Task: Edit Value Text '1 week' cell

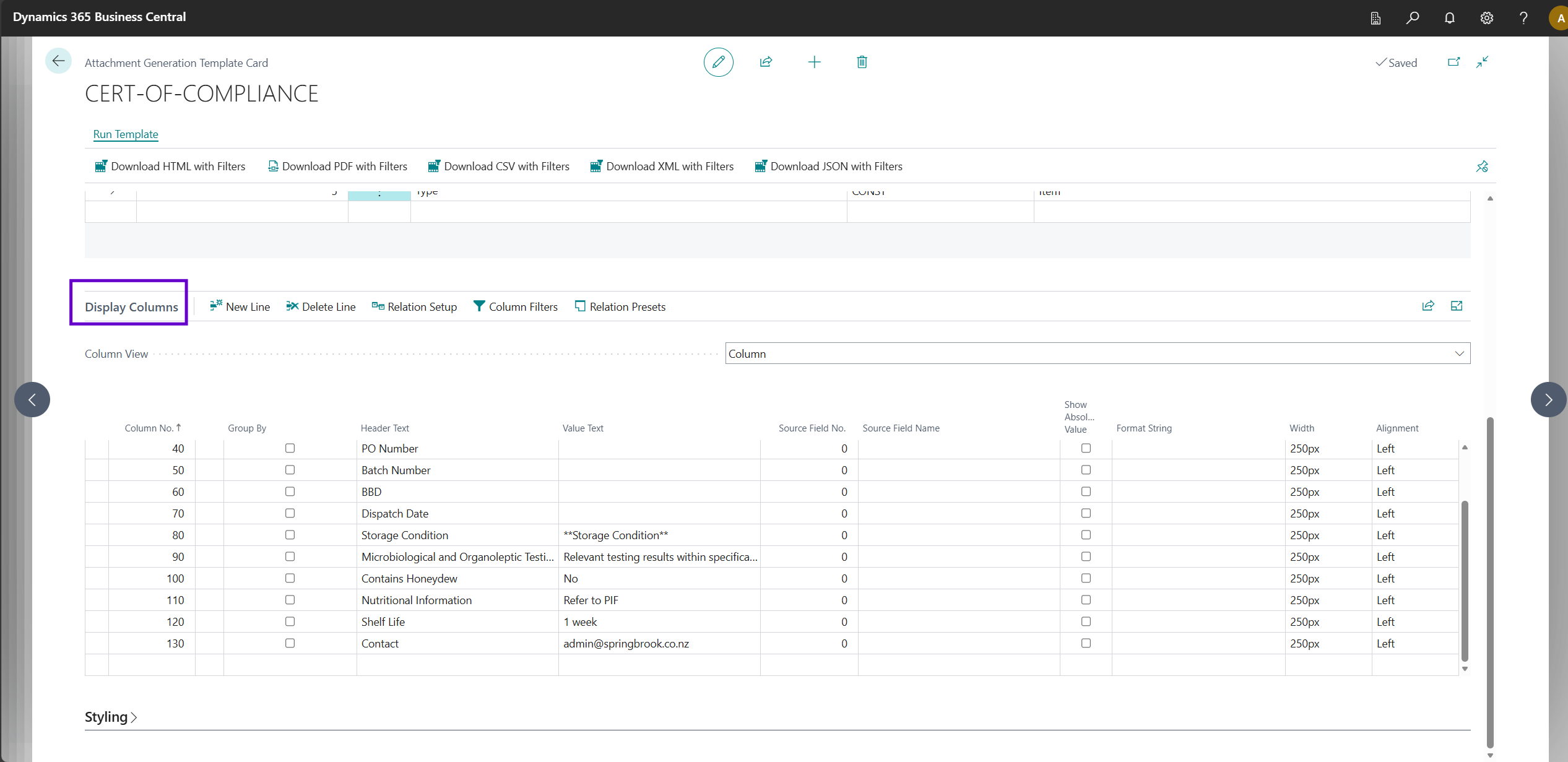Action: [x=659, y=621]
